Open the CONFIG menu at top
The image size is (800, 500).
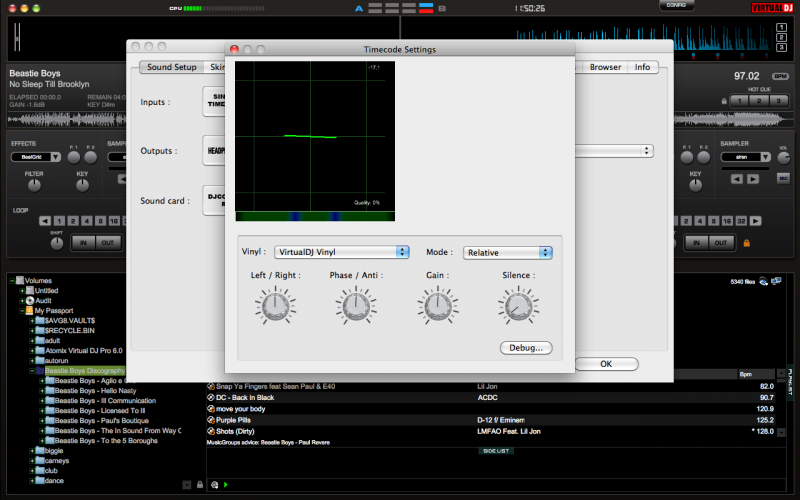coord(676,6)
